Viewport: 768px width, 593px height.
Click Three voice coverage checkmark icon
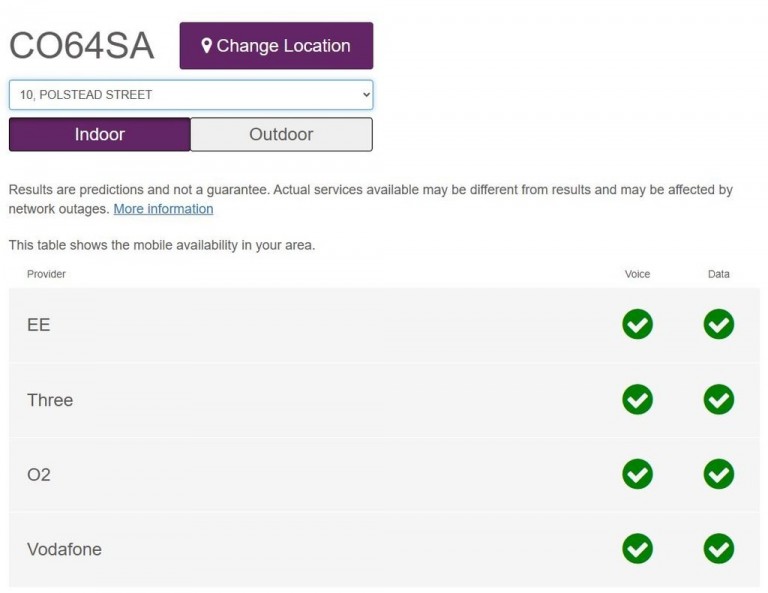(x=637, y=400)
